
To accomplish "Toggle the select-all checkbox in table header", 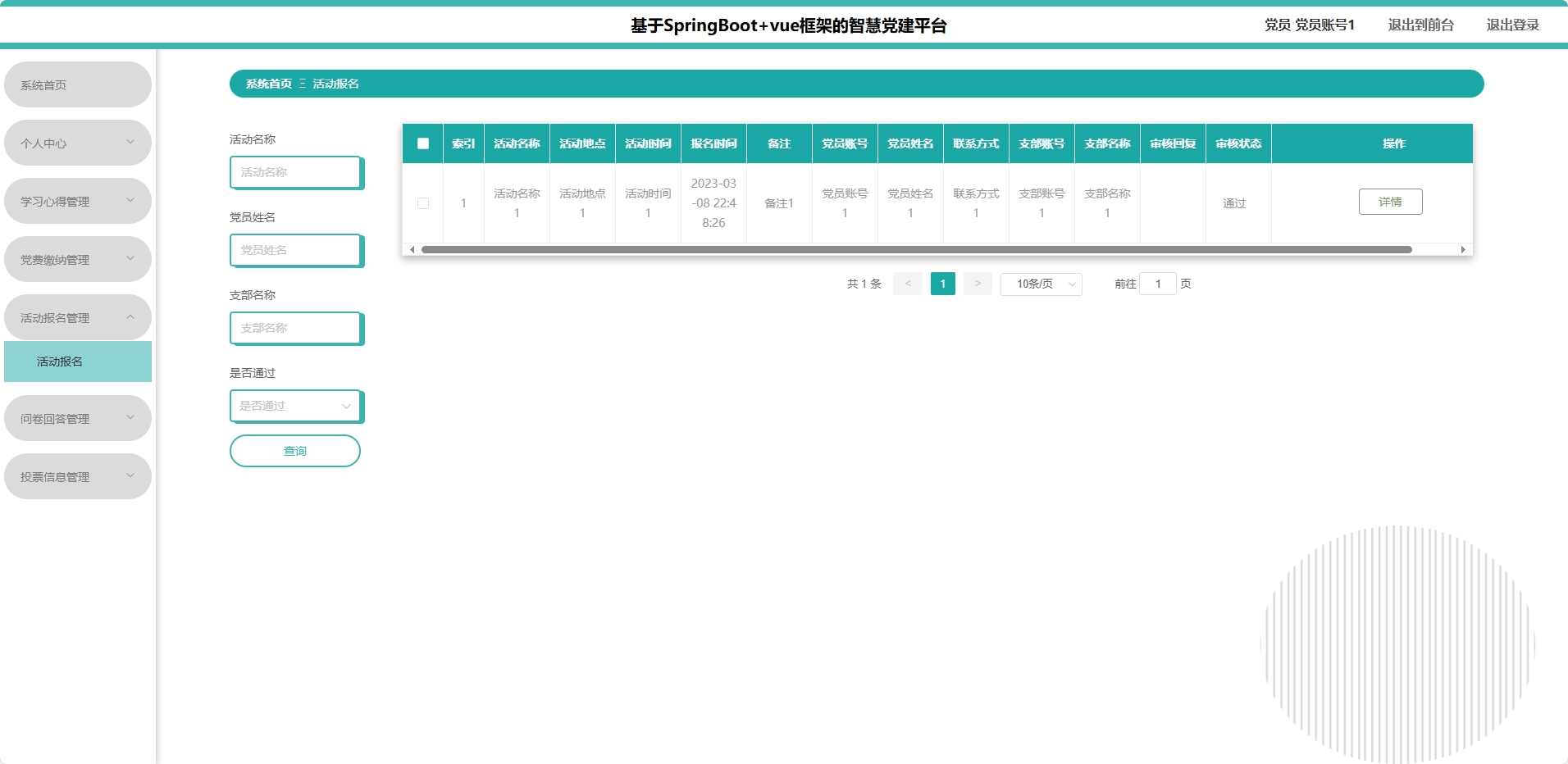I will 423,143.
